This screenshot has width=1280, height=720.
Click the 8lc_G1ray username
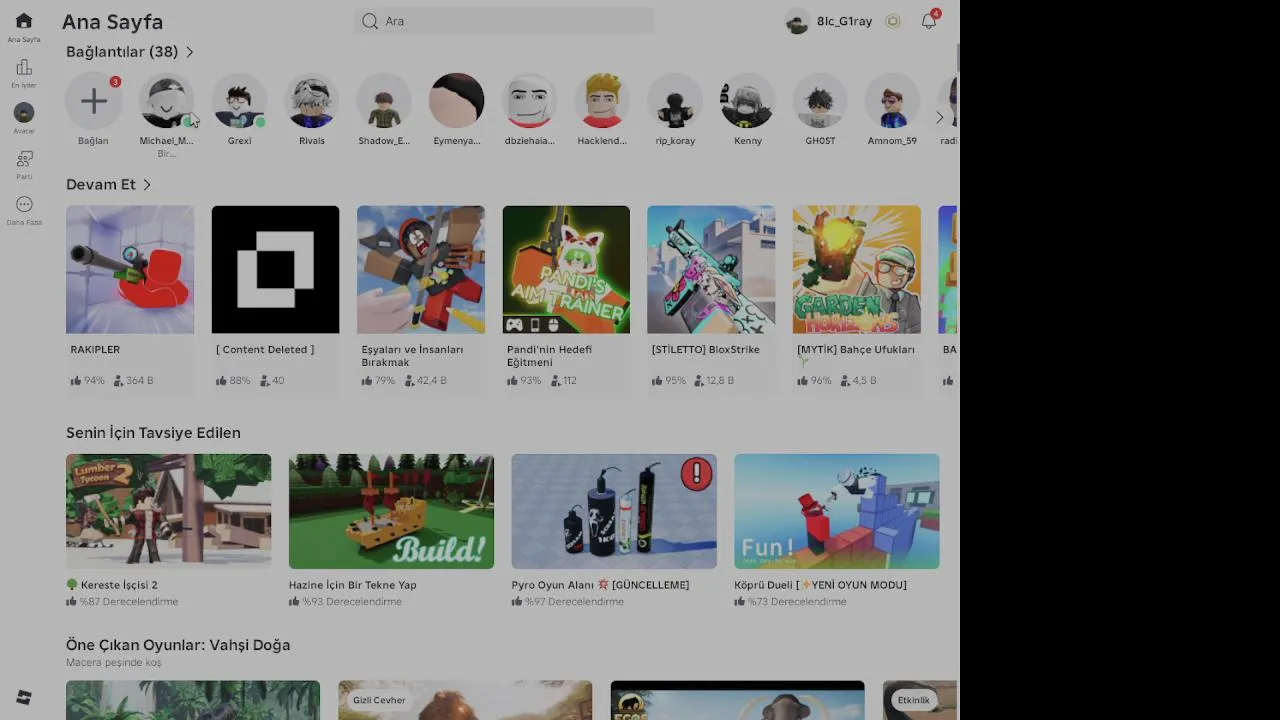844,21
